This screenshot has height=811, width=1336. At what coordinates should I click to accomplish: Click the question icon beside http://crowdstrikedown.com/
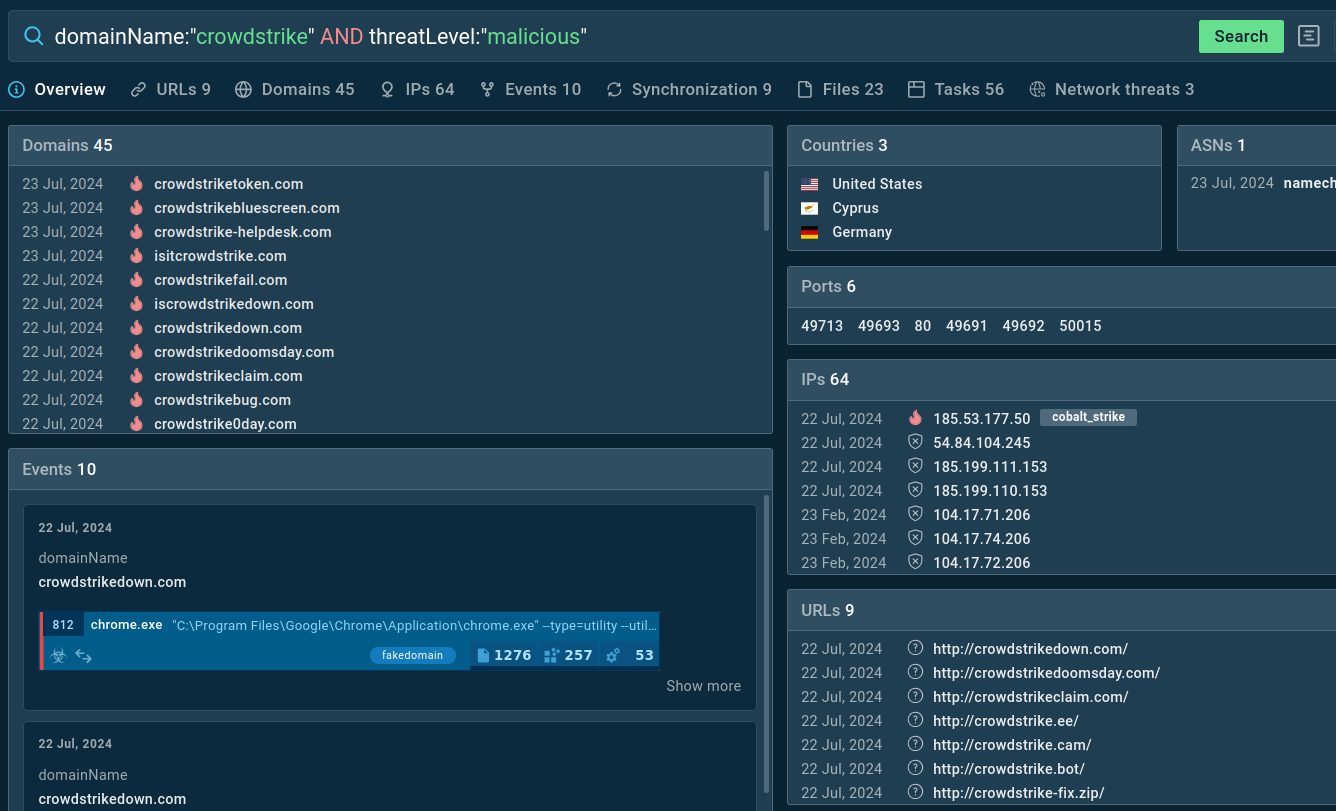tap(914, 649)
